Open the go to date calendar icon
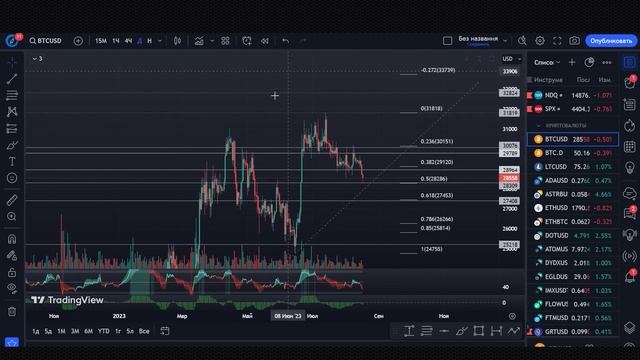Viewport: 640px width, 360px height. (x=164, y=331)
